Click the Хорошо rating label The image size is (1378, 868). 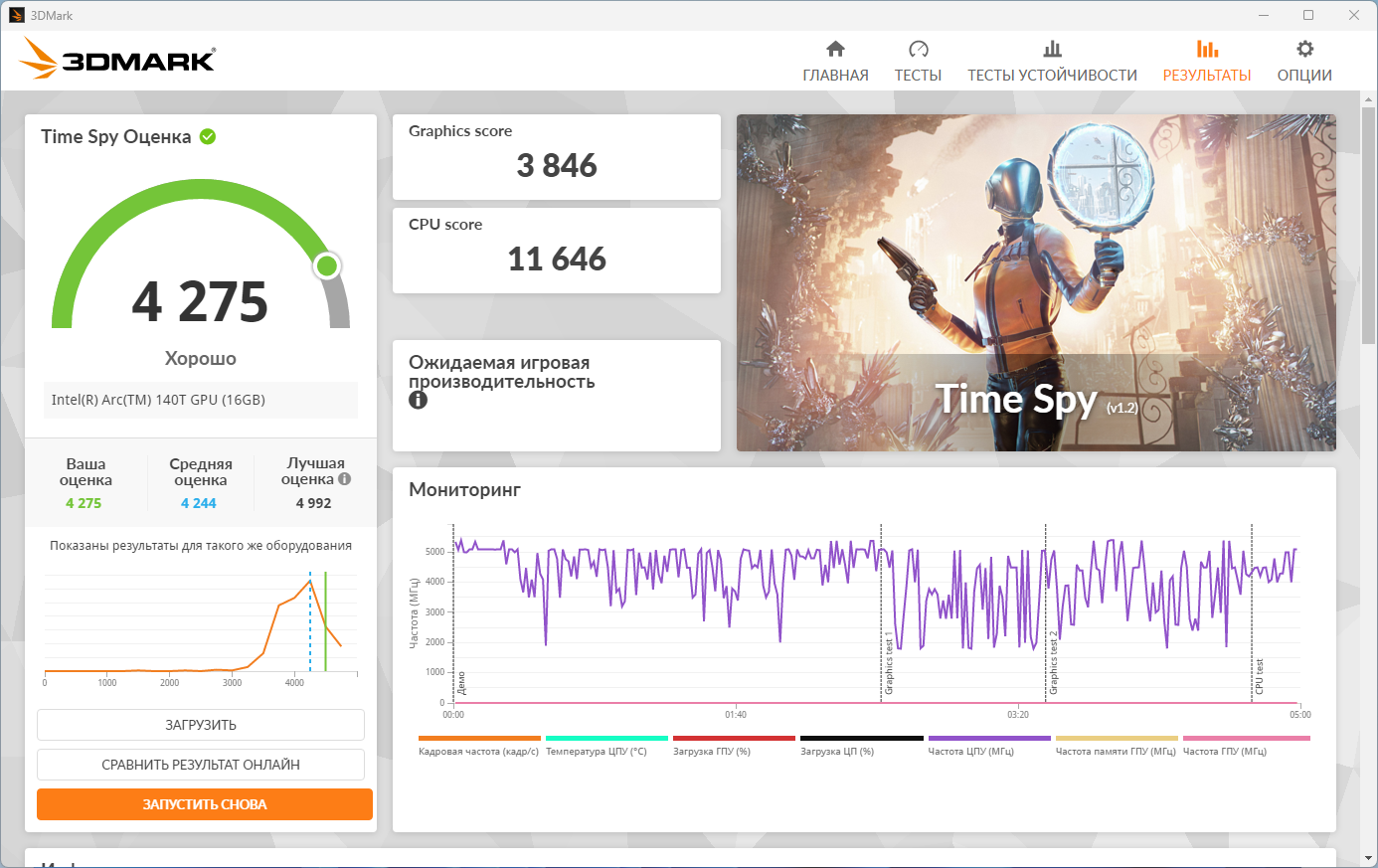point(201,358)
